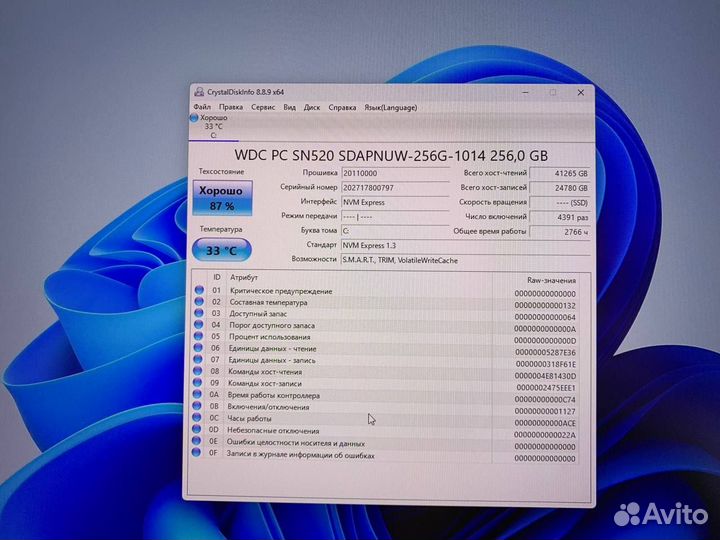Open the Сервис menu
The width and height of the screenshot is (720, 540).
pos(263,107)
